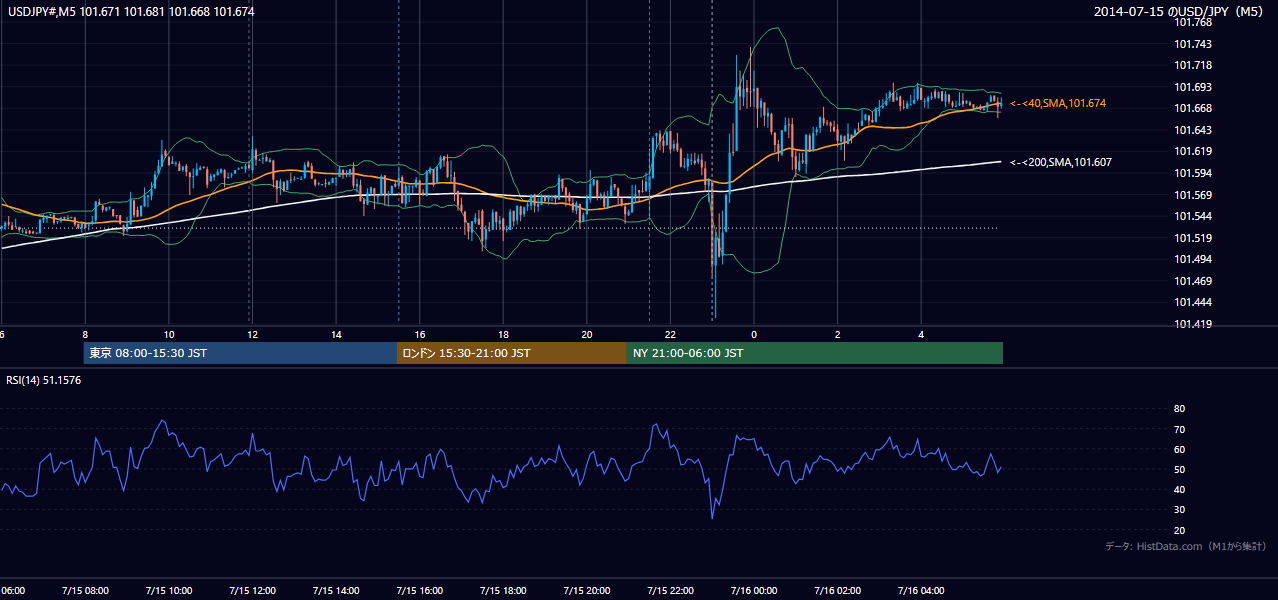The width and height of the screenshot is (1278, 600).
Task: Click the 7/15 08:00 bottom time label
Action: point(85,591)
